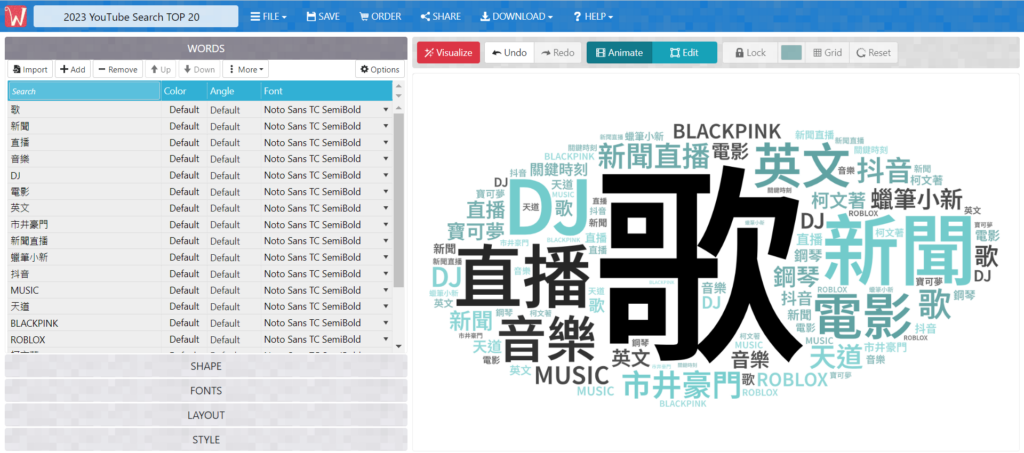Move word Down button

coord(199,70)
